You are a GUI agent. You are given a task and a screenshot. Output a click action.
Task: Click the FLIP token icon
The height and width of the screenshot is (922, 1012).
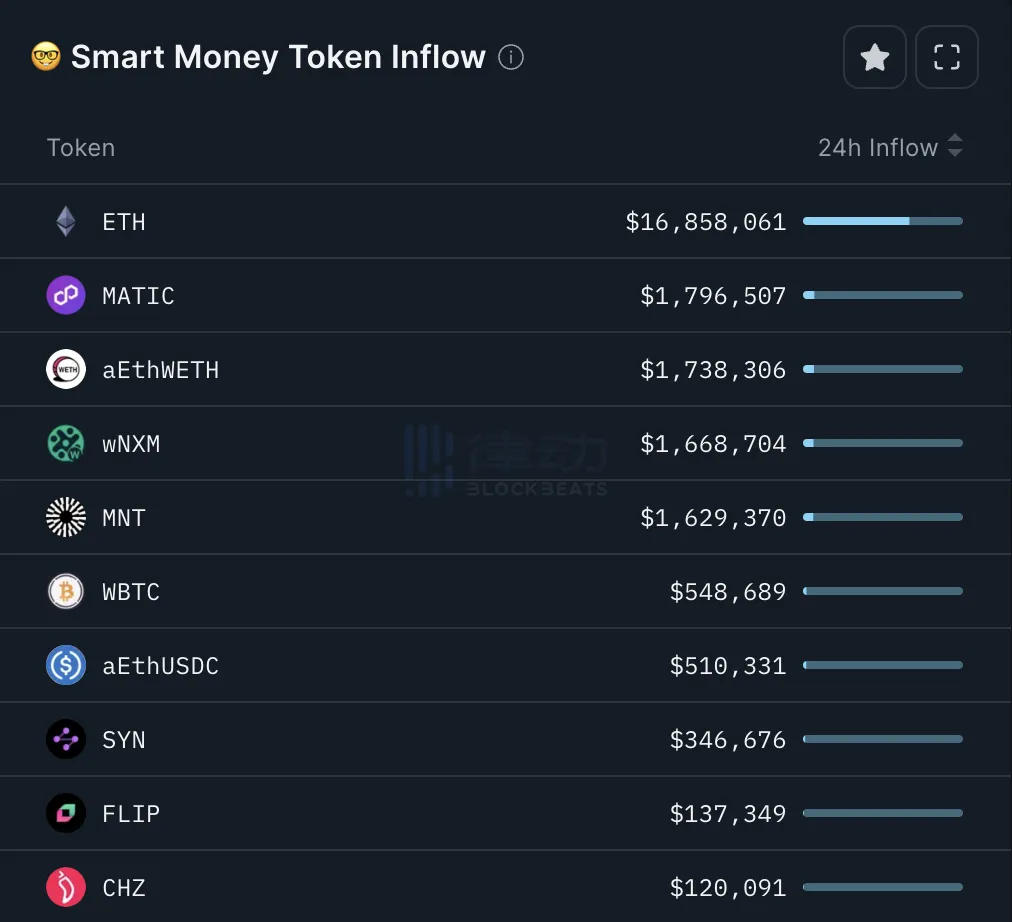[66, 813]
